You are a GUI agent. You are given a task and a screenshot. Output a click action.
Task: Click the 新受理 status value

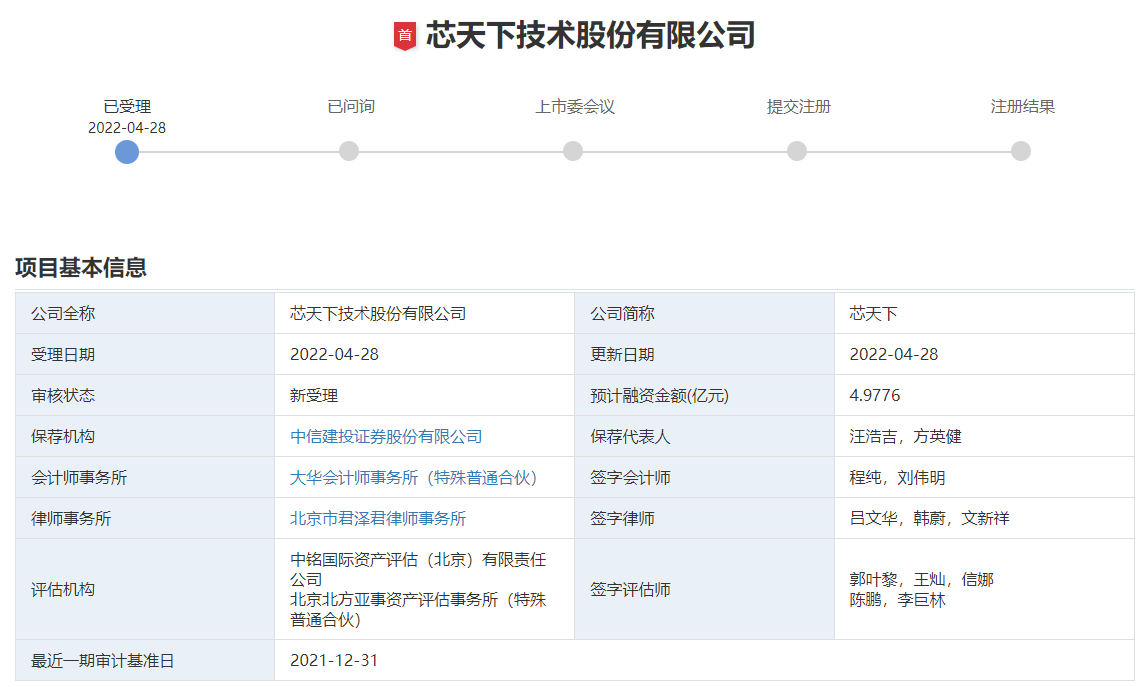tap(314, 396)
